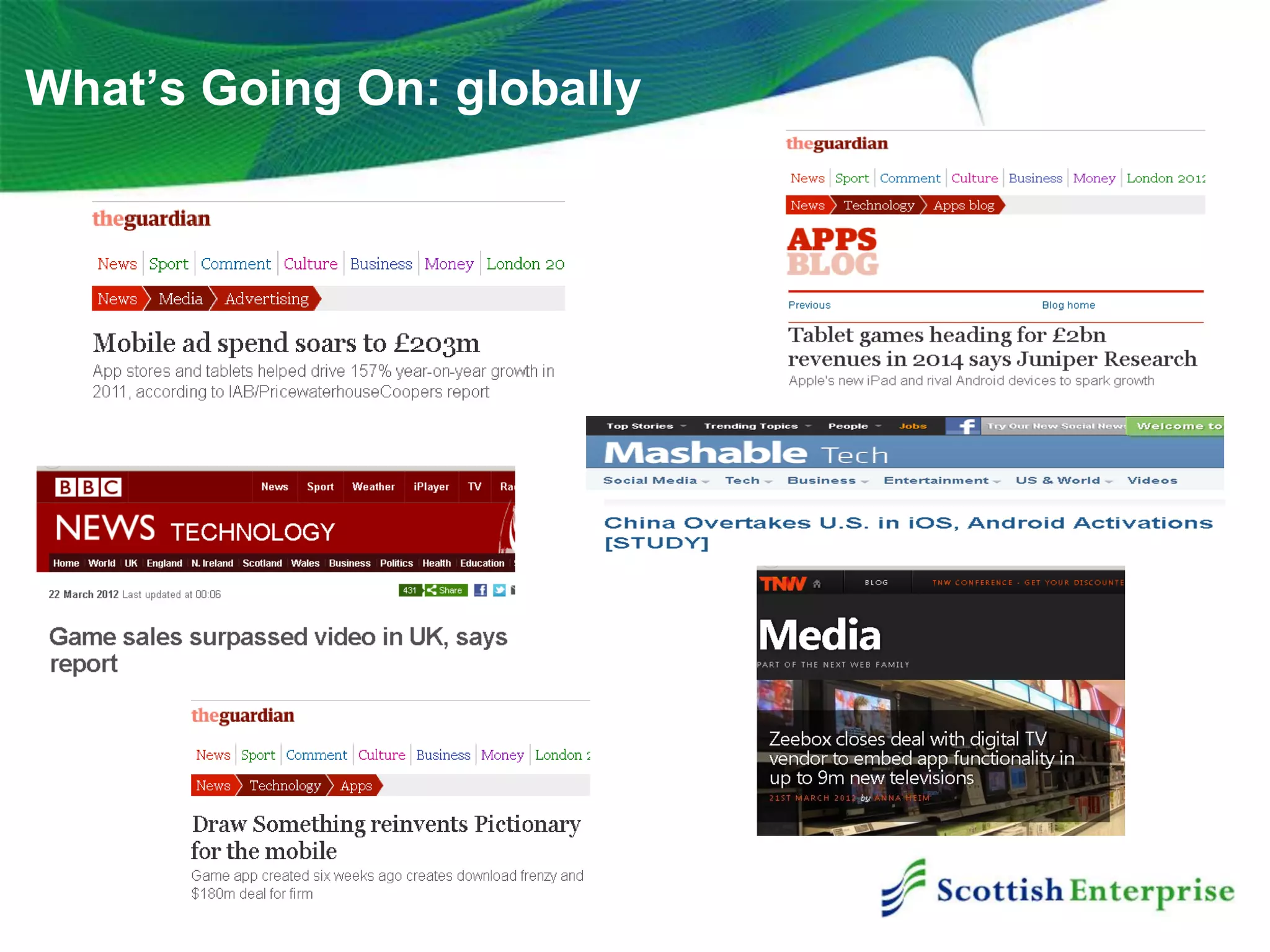Click Anna Heim author name on TNW
The width and height of the screenshot is (1270, 952).
click(902, 798)
